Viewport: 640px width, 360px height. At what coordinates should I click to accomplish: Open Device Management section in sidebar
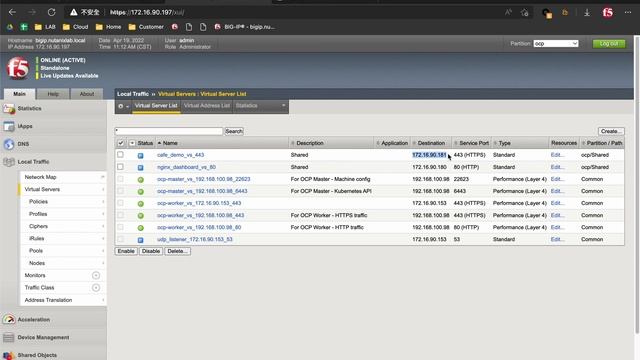tap(43, 338)
